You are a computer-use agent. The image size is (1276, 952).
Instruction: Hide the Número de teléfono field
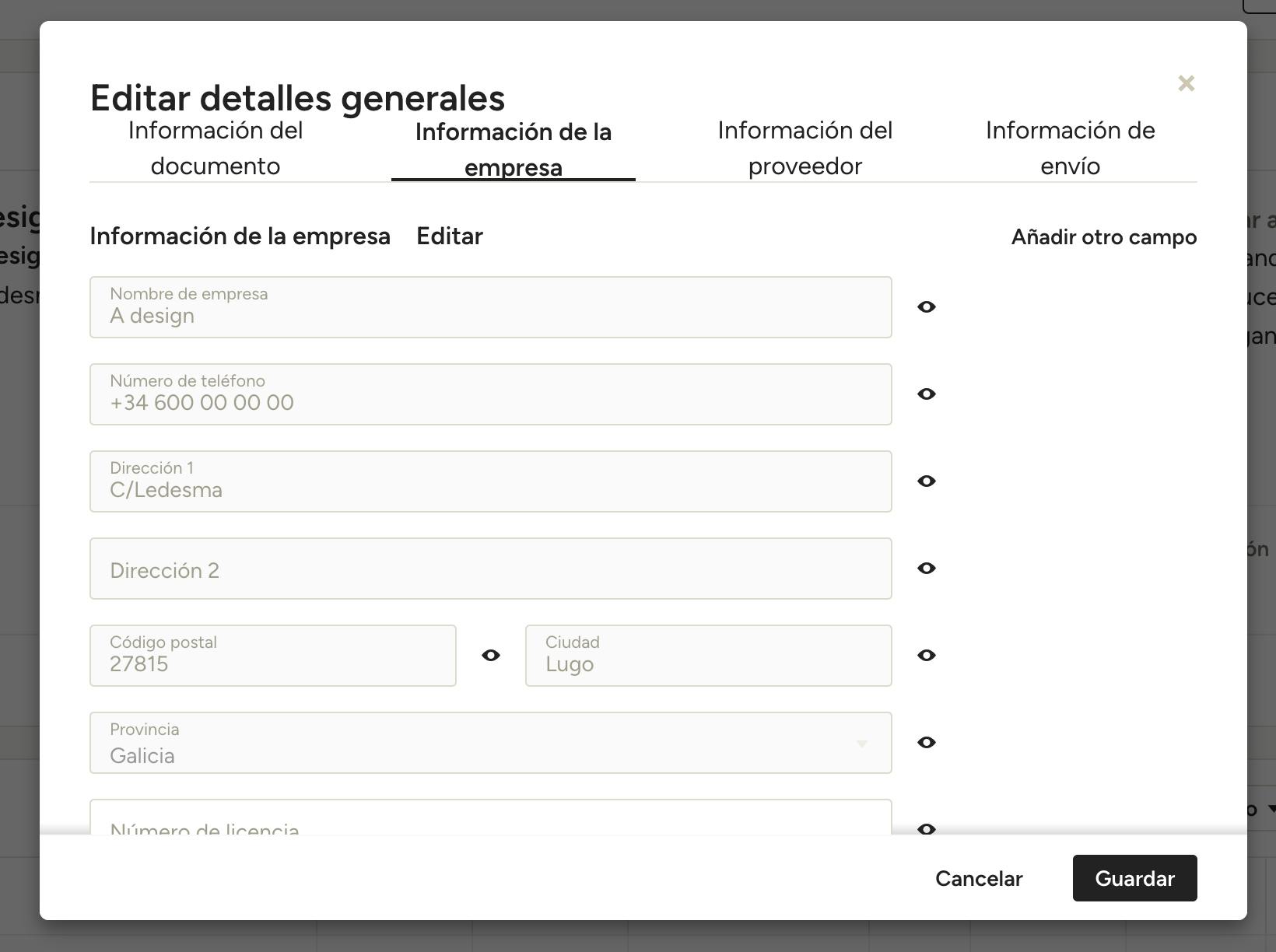pos(926,394)
